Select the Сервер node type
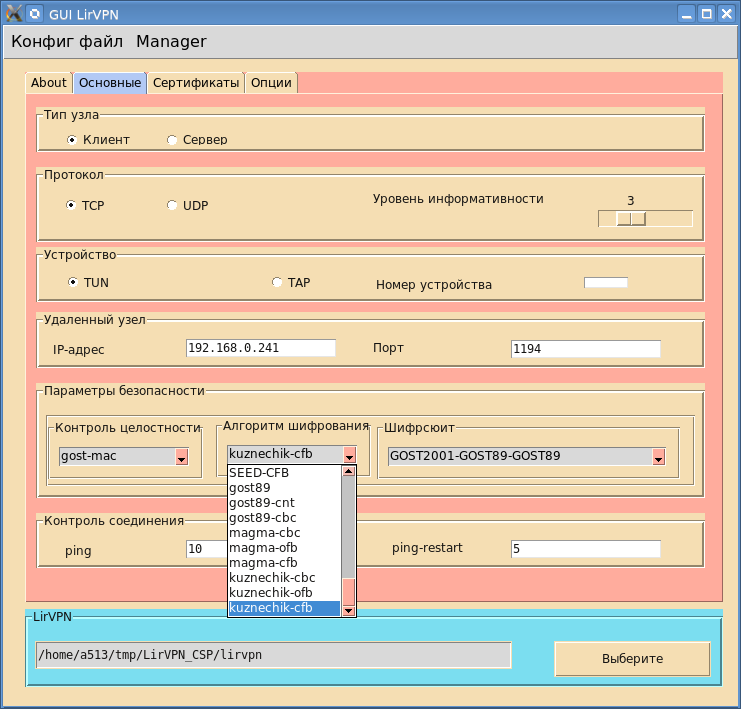Viewport: 741px width, 709px height. (172, 140)
